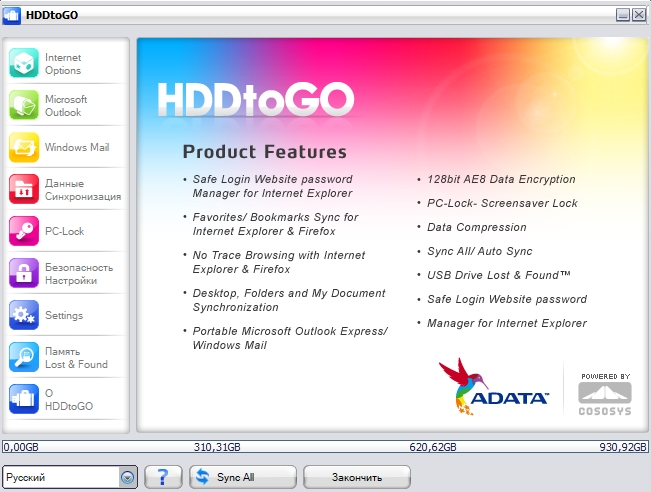Select the Windows Mail envelope icon
Viewport: 651px width, 492px height.
pos(24,147)
